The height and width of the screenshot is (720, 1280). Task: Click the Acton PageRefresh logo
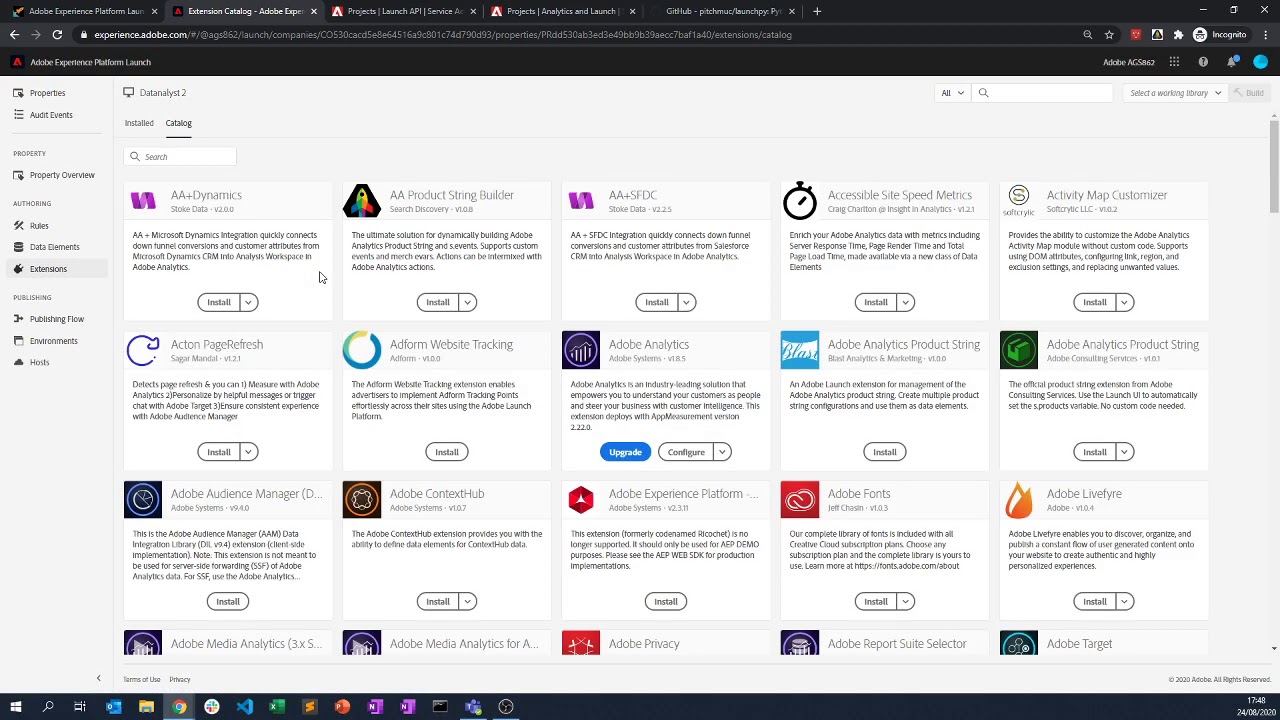pos(143,350)
